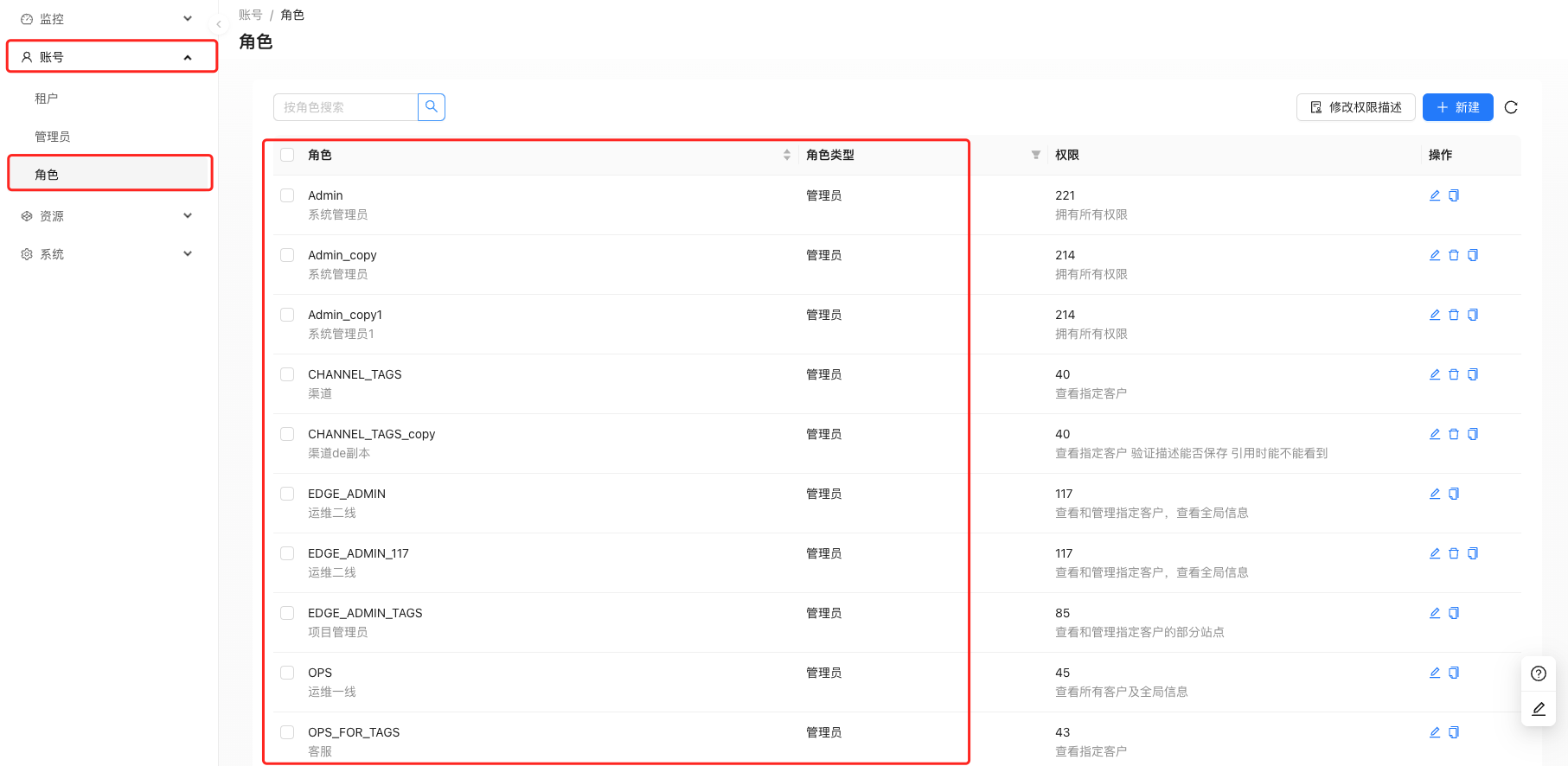1568x766 pixels.
Task: Click the EDGE_ADMIN_TAGS role name
Action: [365, 613]
